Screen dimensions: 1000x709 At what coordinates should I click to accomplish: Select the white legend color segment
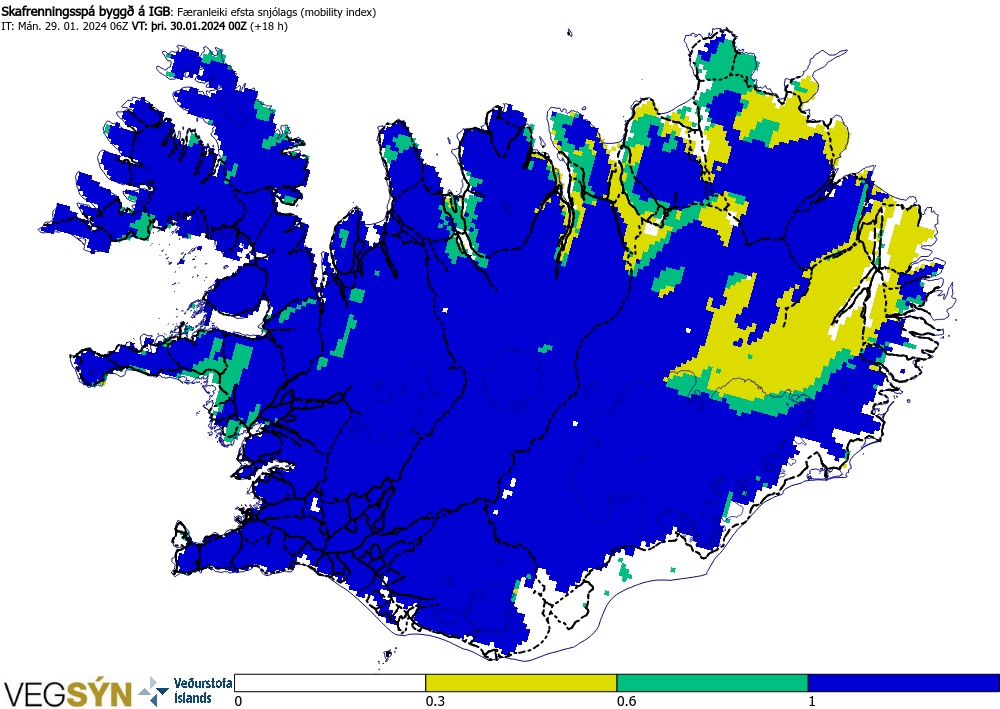(x=330, y=683)
